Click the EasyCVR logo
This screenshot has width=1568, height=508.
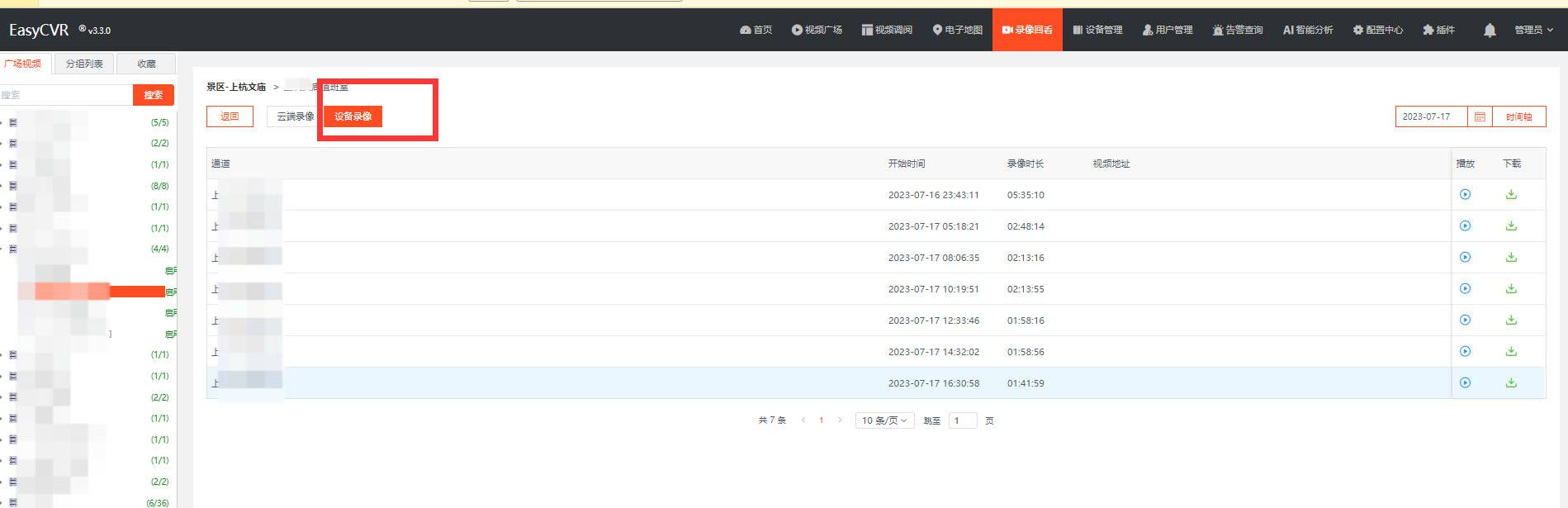pos(39,30)
